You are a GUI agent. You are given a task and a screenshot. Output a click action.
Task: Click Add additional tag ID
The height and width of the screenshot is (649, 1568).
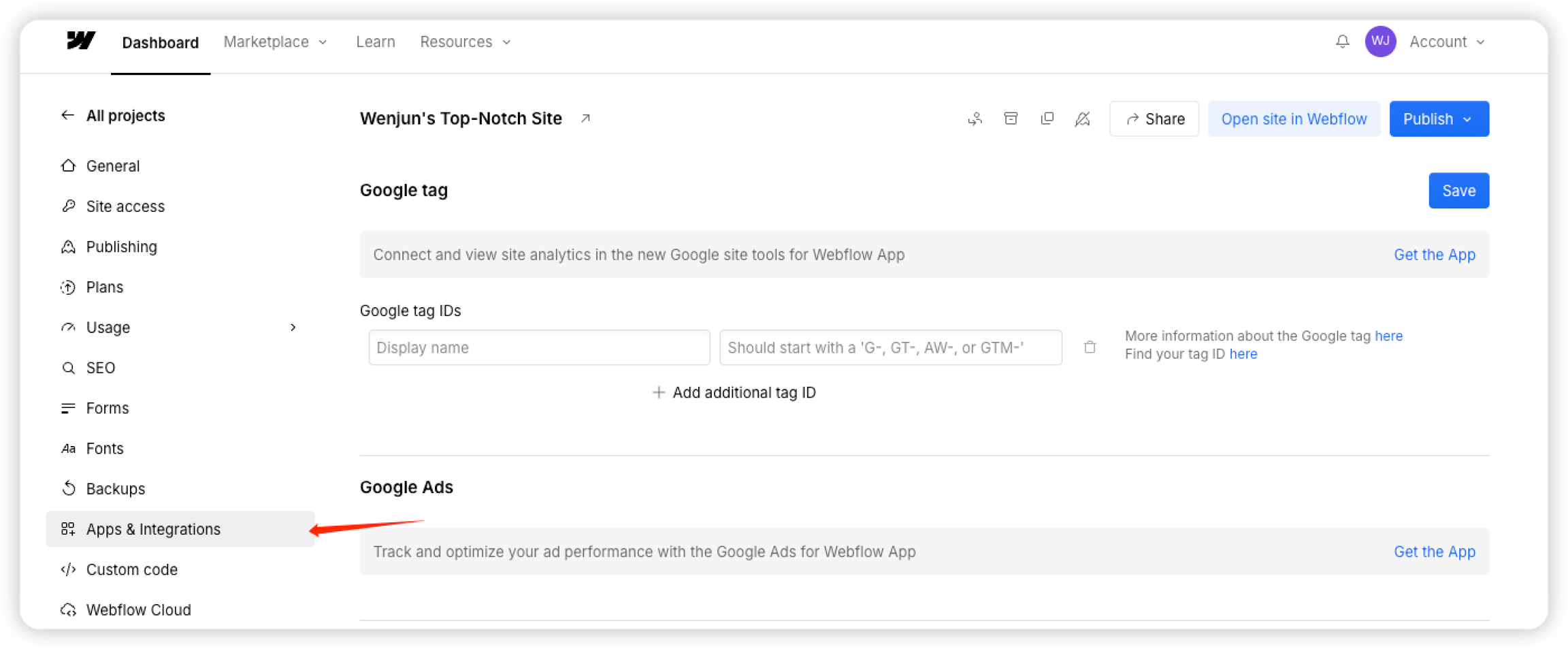[734, 392]
